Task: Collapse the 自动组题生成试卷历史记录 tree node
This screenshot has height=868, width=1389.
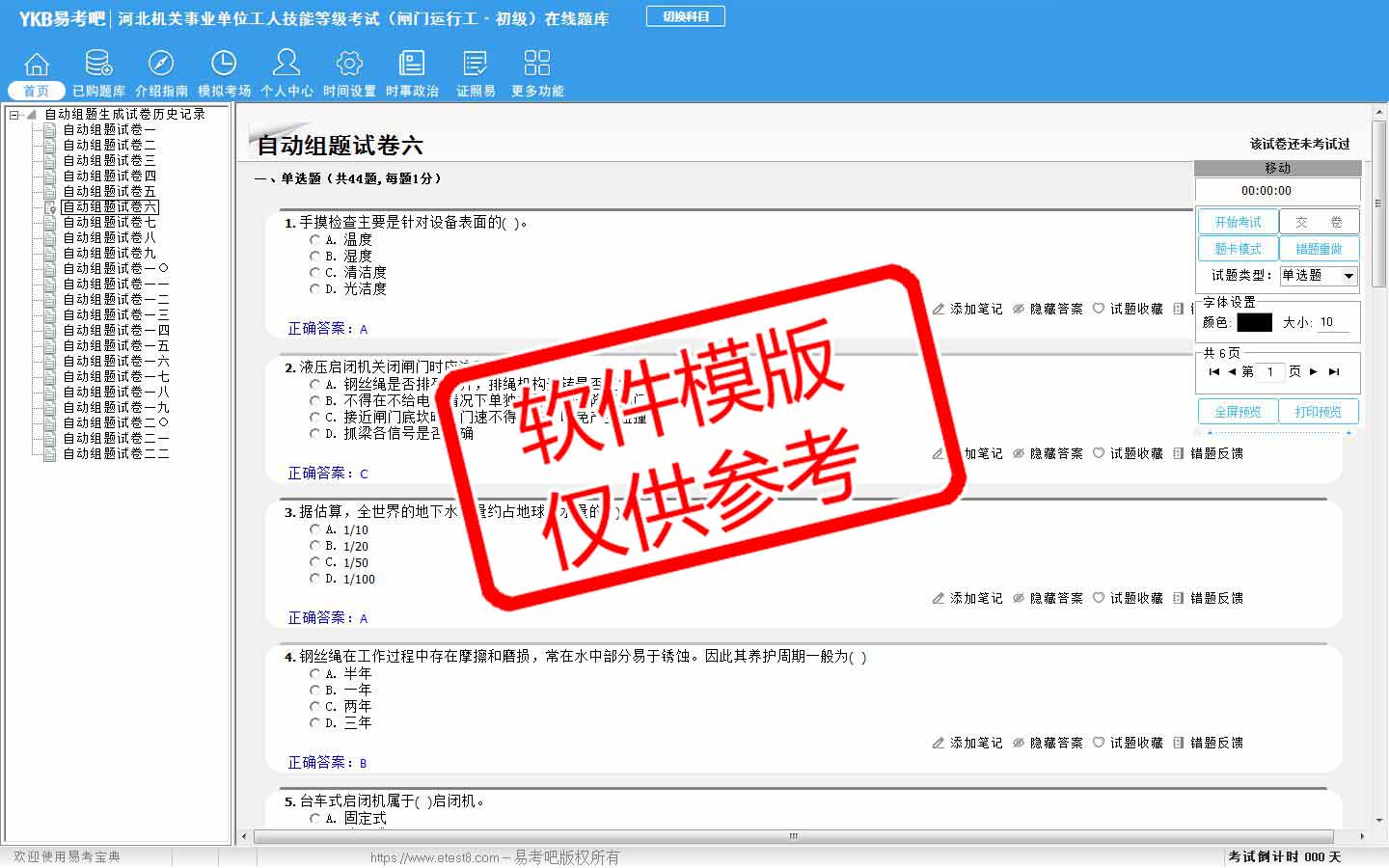Action: (14, 114)
